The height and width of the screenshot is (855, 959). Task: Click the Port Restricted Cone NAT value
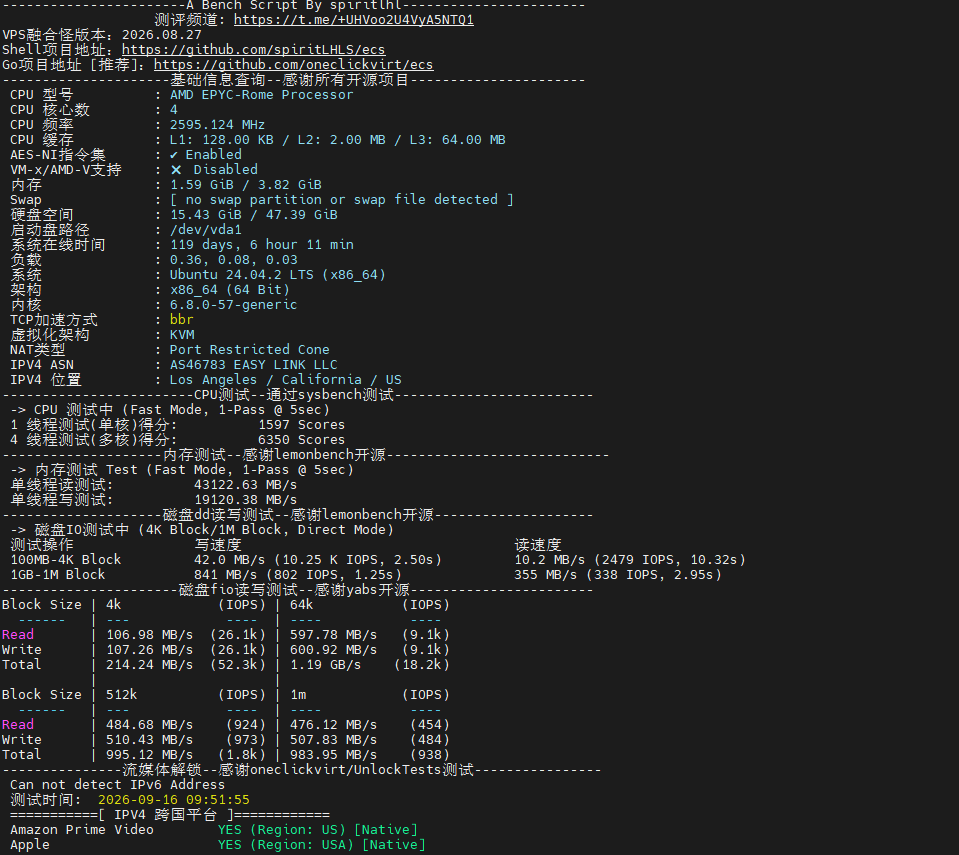pyautogui.click(x=250, y=350)
